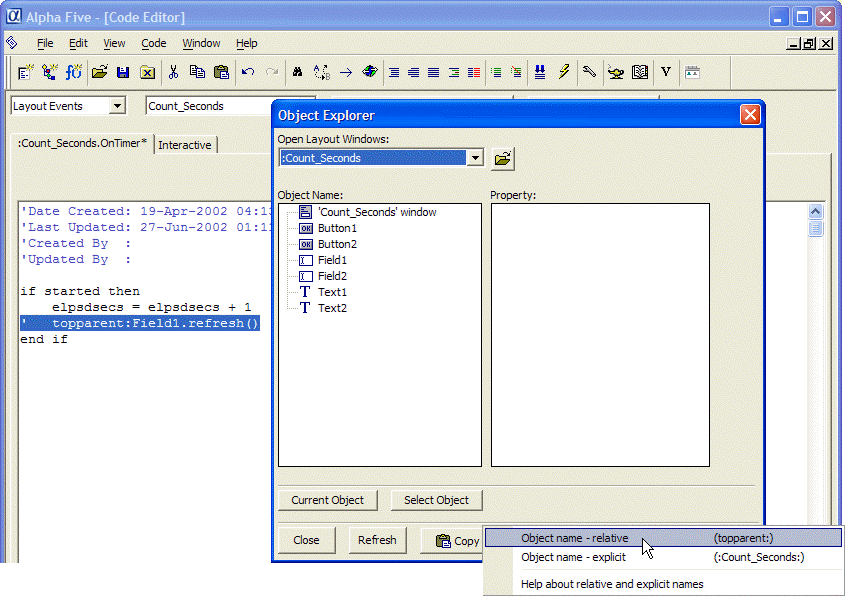Select Text1 in the object list
This screenshot has width=846, height=596.
[323, 292]
